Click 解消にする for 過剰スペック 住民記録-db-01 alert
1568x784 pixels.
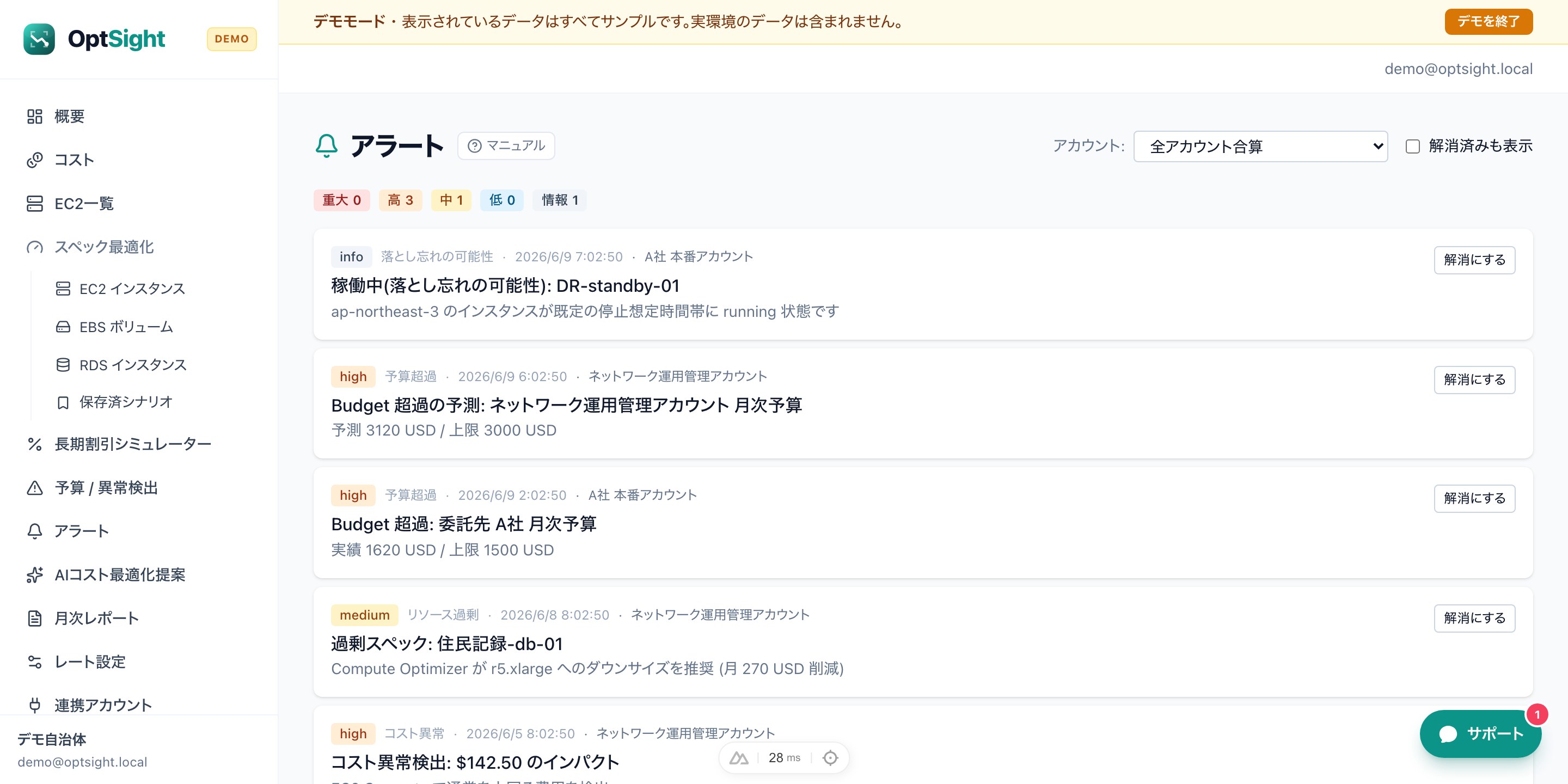click(1474, 618)
